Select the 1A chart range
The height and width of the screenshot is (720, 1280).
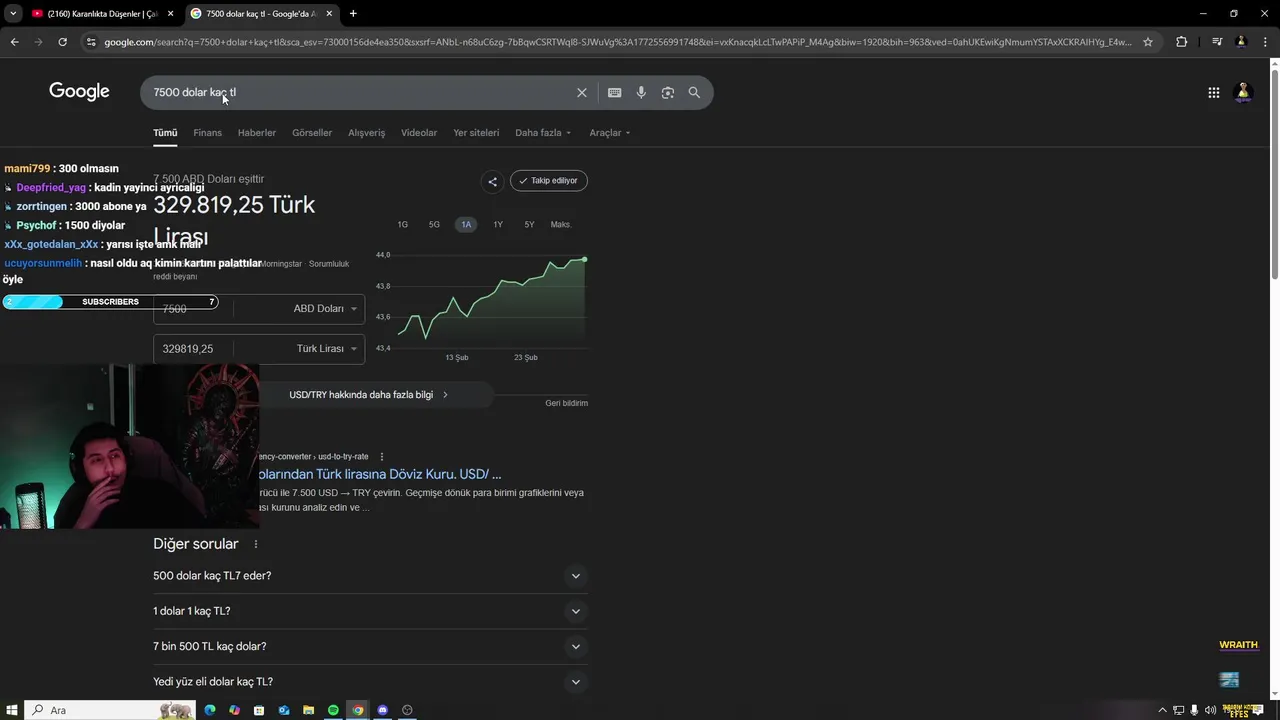point(466,225)
